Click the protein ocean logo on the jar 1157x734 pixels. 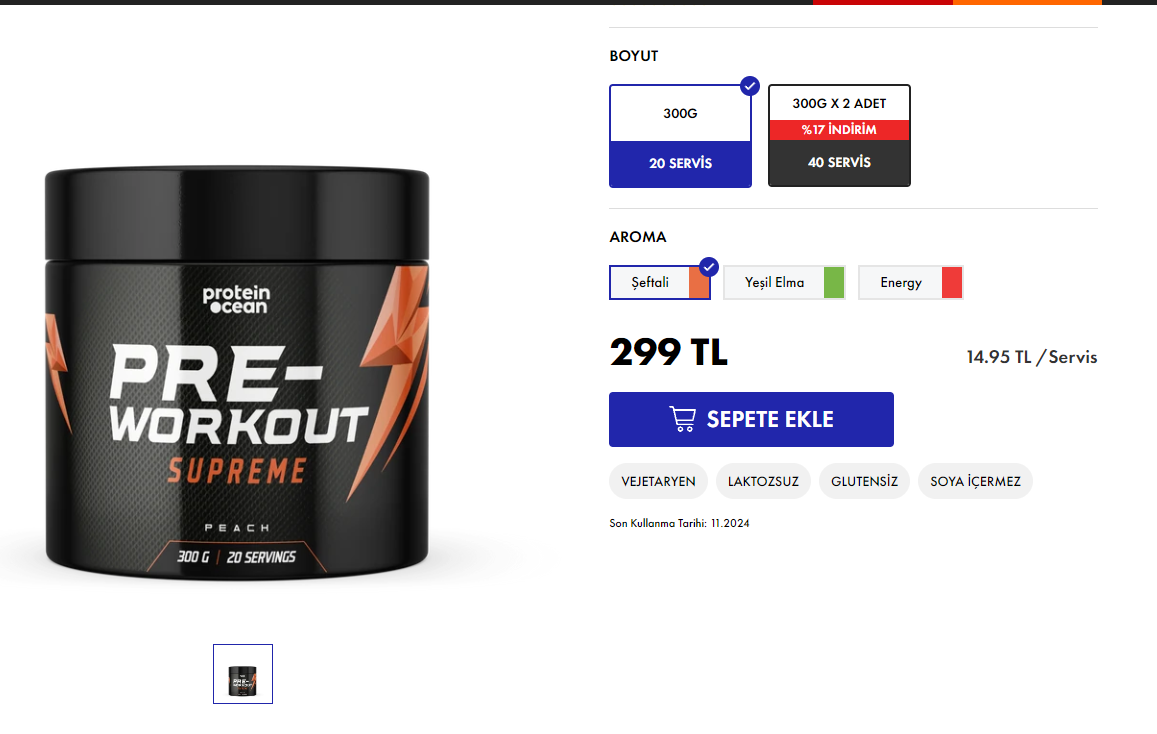[x=237, y=299]
